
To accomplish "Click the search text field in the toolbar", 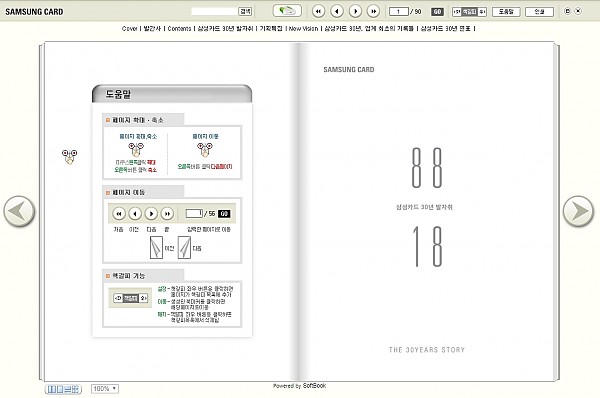I will click(x=214, y=11).
